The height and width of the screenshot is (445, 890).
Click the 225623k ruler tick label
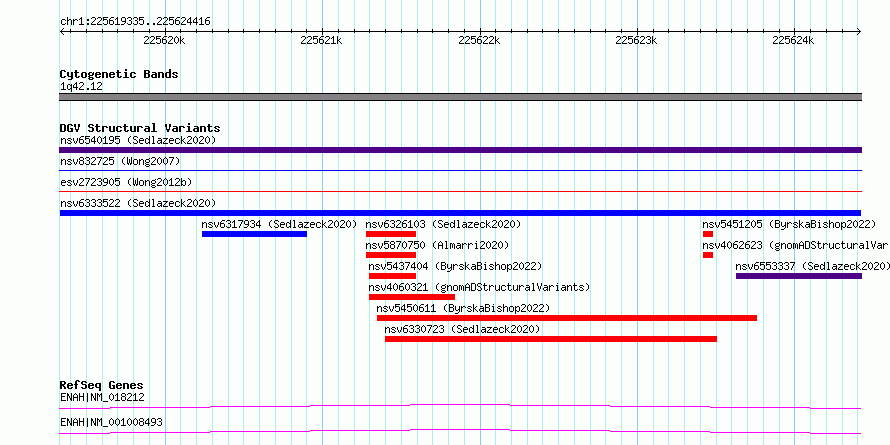point(636,40)
